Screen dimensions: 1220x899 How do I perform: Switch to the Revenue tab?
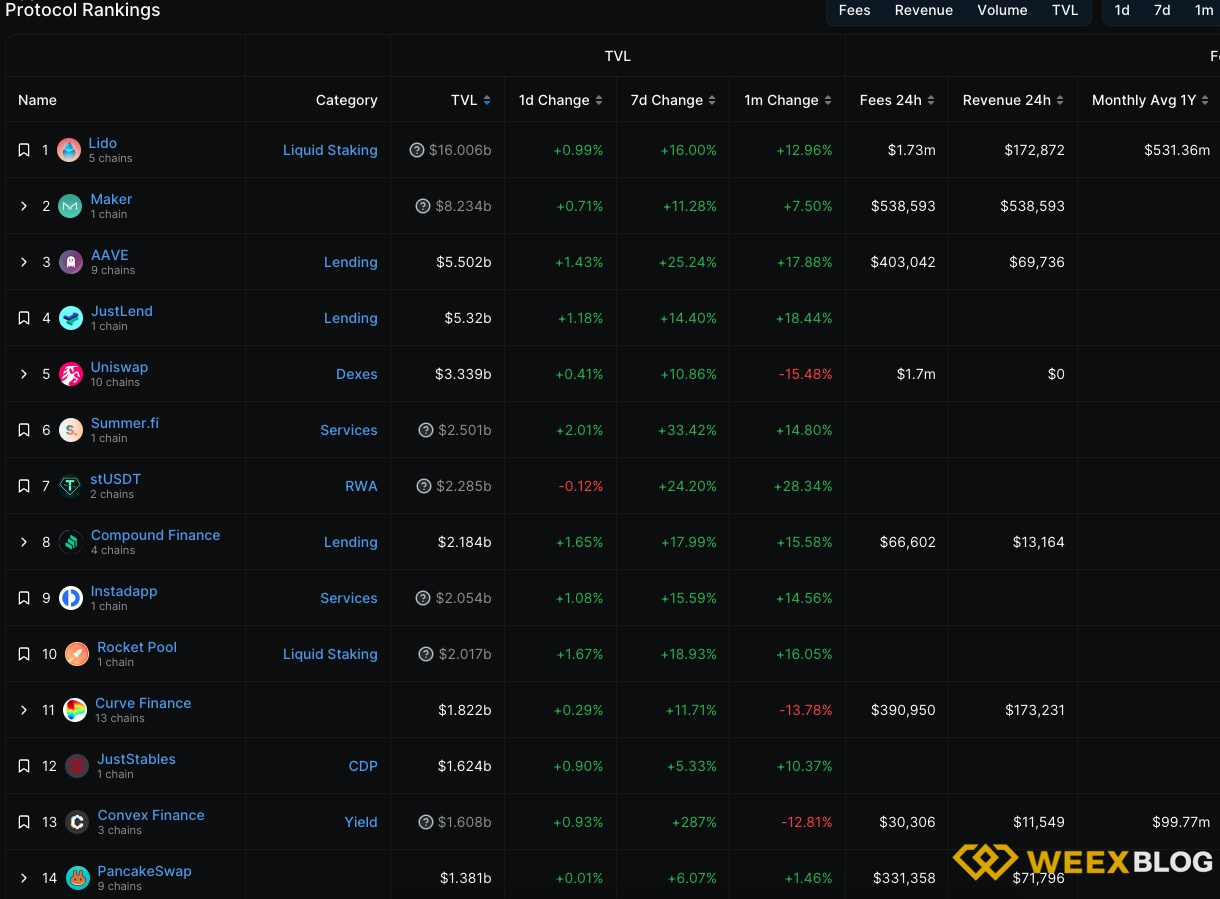pos(923,10)
